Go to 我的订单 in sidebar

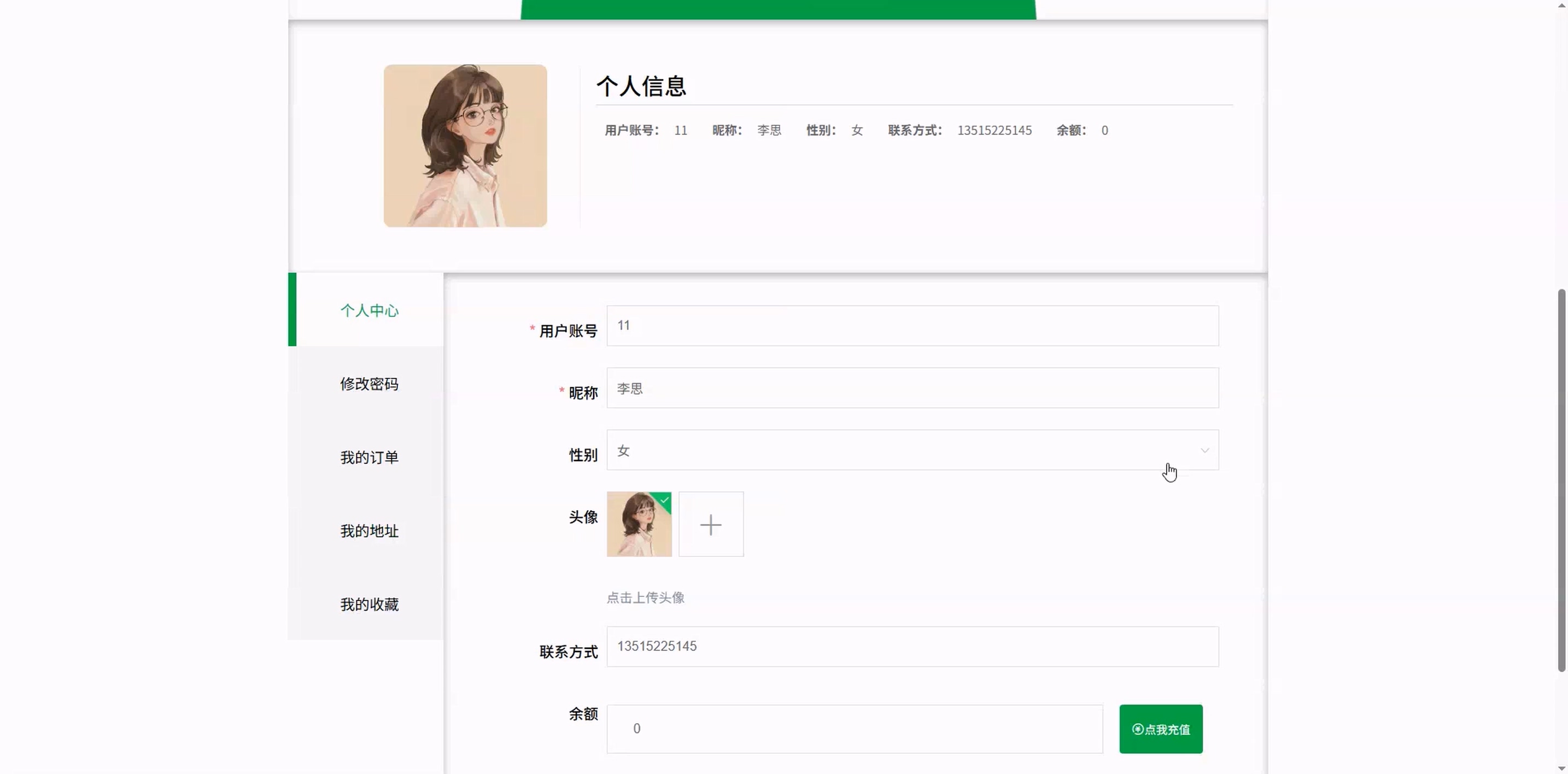(369, 458)
